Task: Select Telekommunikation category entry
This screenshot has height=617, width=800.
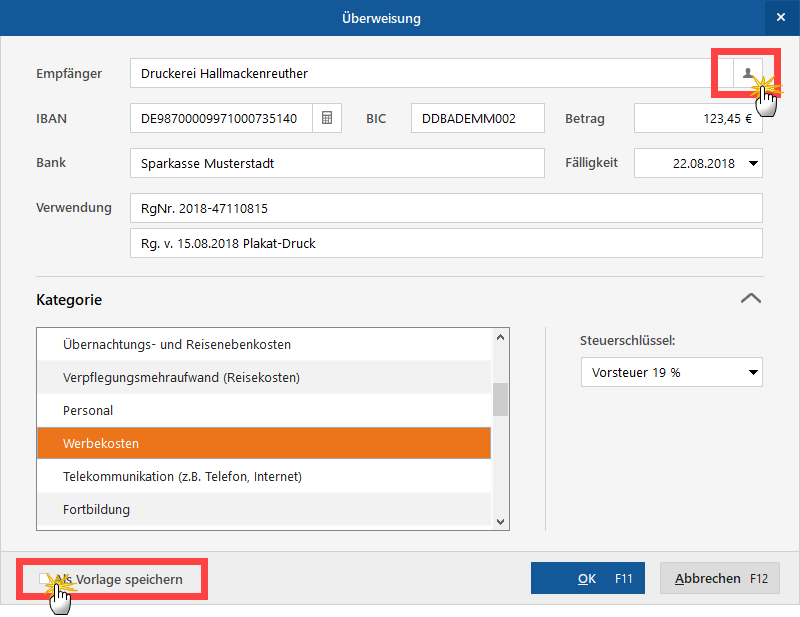Action: pyautogui.click(x=264, y=476)
